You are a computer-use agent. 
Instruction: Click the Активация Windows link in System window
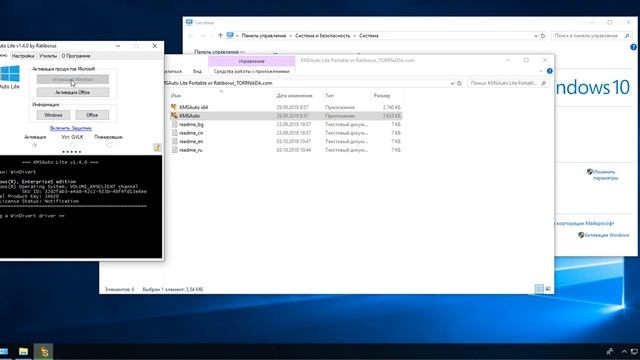coord(607,235)
